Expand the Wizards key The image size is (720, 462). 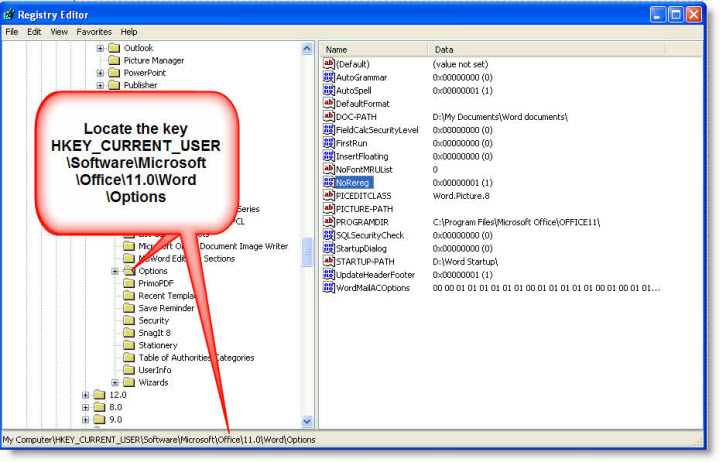(115, 383)
